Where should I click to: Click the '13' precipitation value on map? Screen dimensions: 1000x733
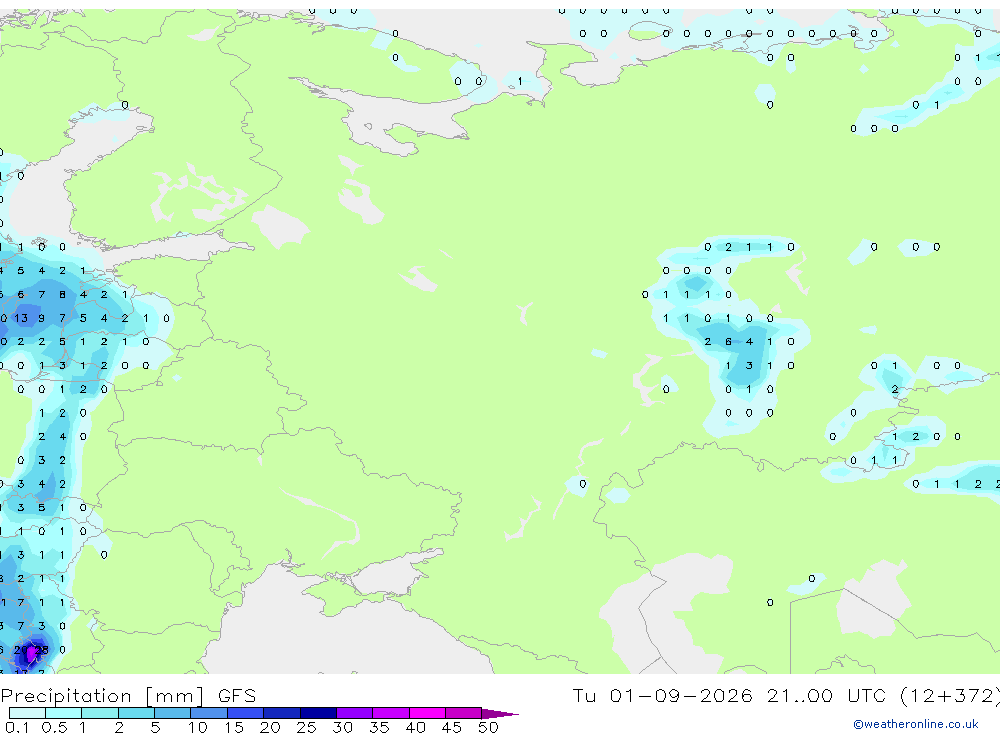21,318
